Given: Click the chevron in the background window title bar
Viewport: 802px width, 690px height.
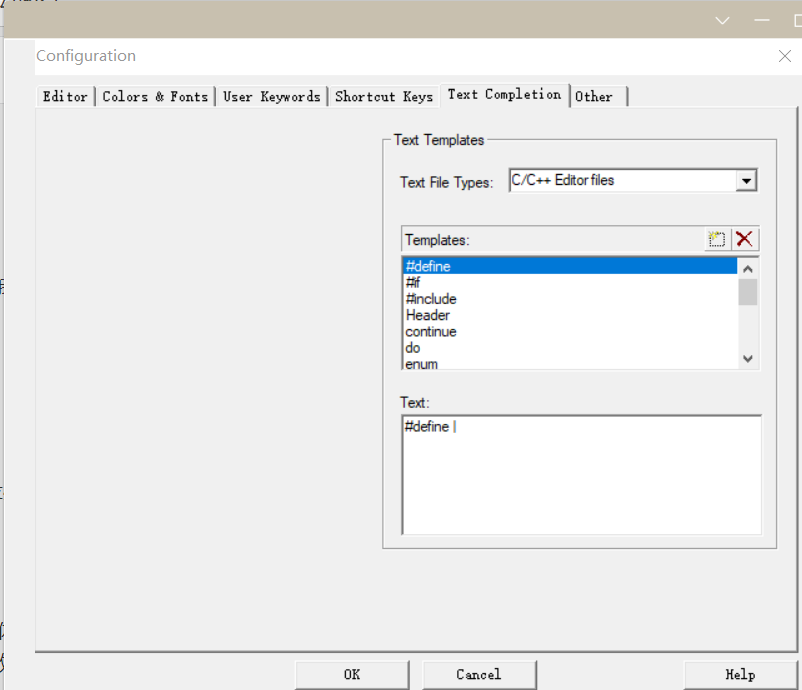Looking at the screenshot, I should 722,20.
